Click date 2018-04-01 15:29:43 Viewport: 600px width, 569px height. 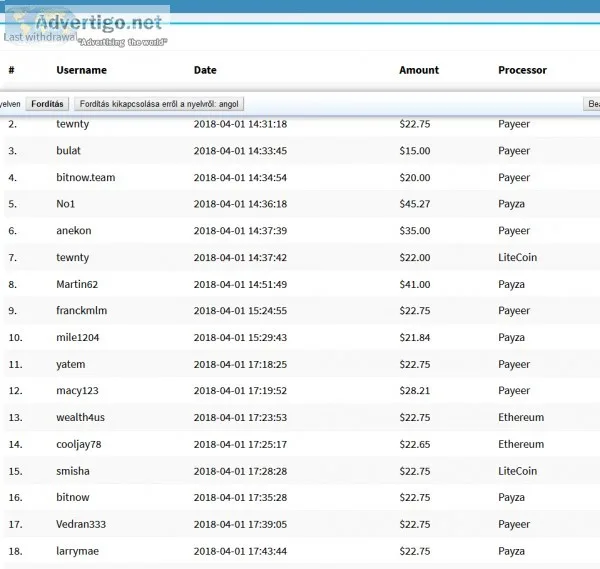coord(240,337)
